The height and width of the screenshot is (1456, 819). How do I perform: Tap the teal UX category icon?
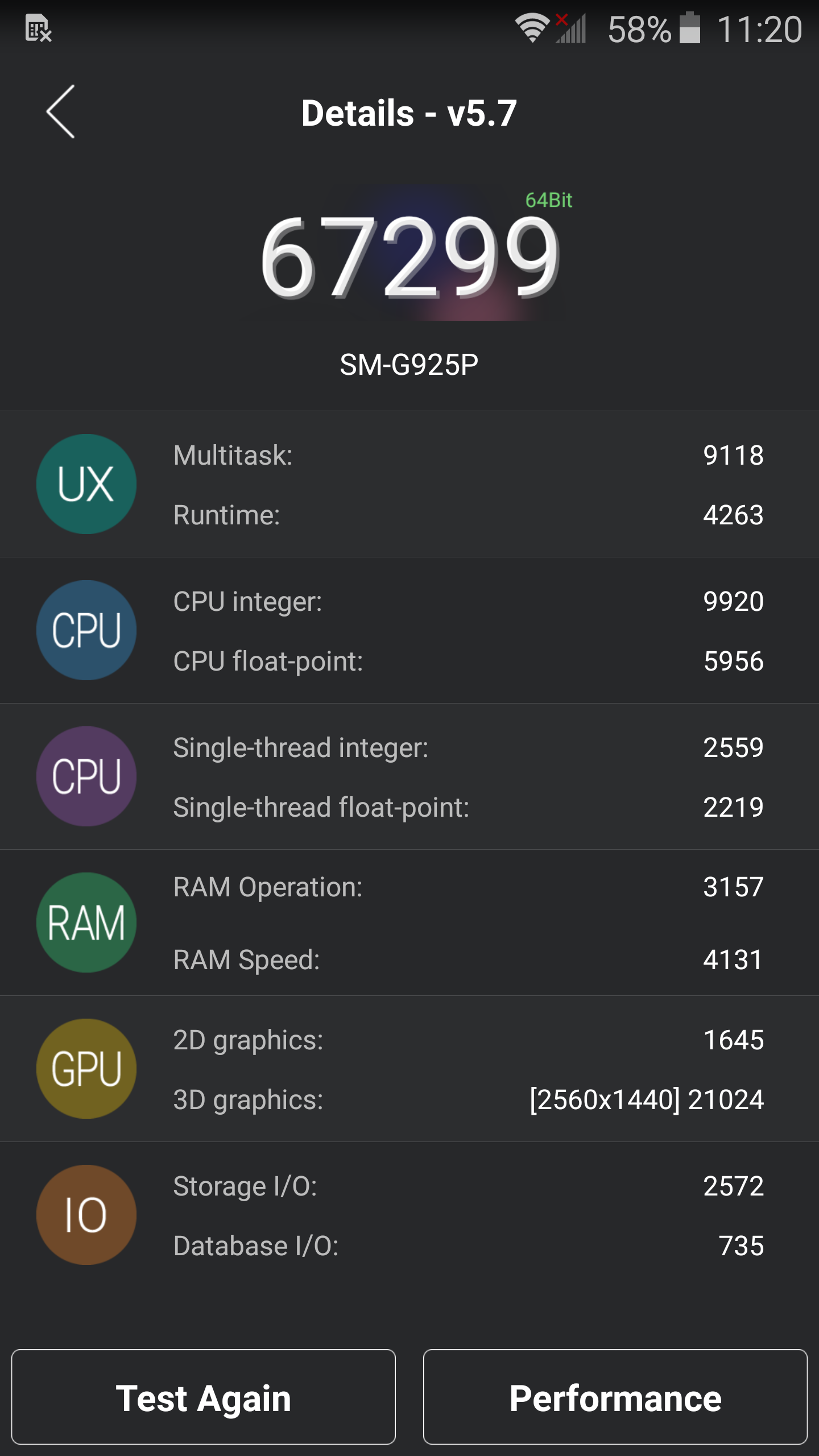click(x=86, y=484)
